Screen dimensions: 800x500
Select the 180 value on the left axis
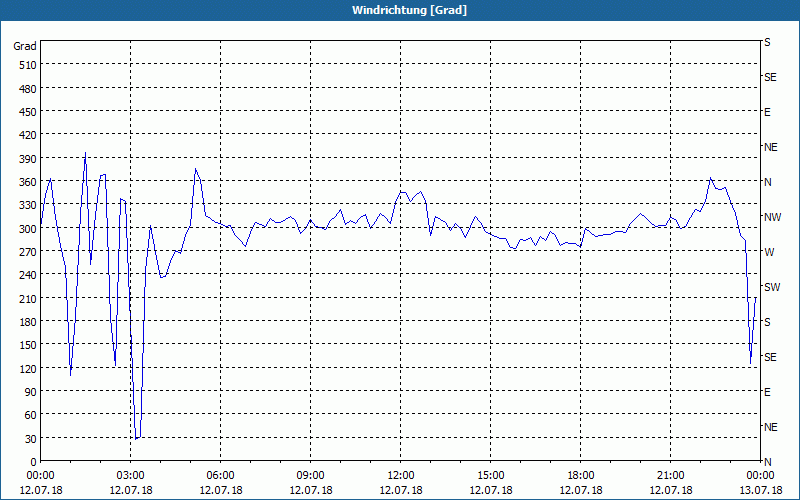[x=28, y=322]
